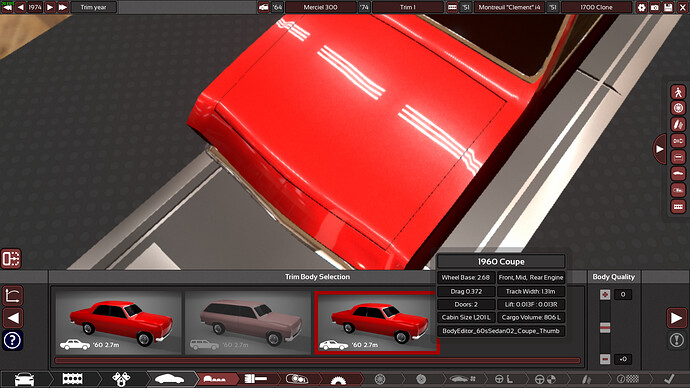The width and height of the screenshot is (690, 388).
Task: Select the '74 trim year box
Action: click(x=364, y=7)
